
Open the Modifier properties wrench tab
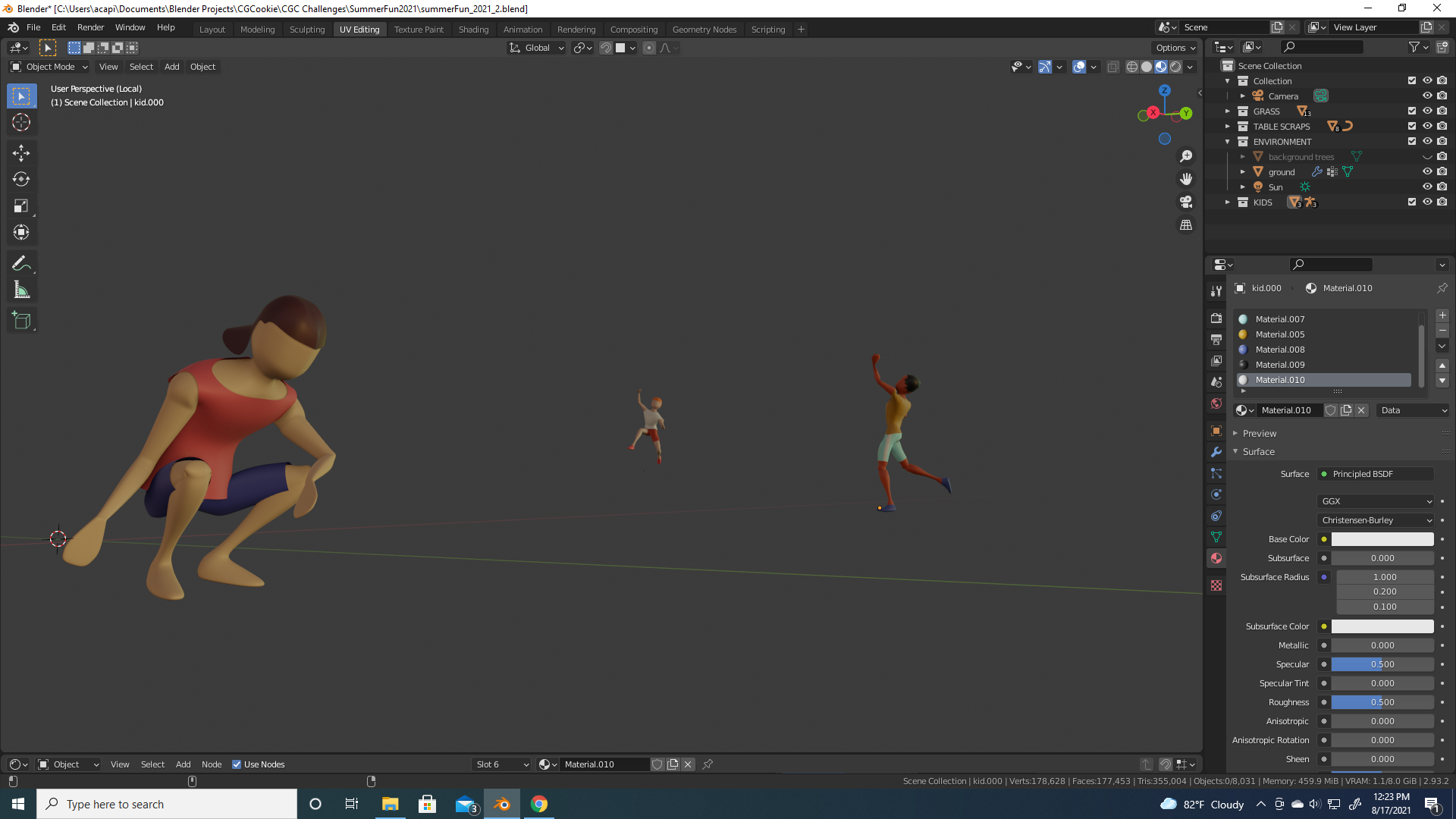[x=1216, y=452]
